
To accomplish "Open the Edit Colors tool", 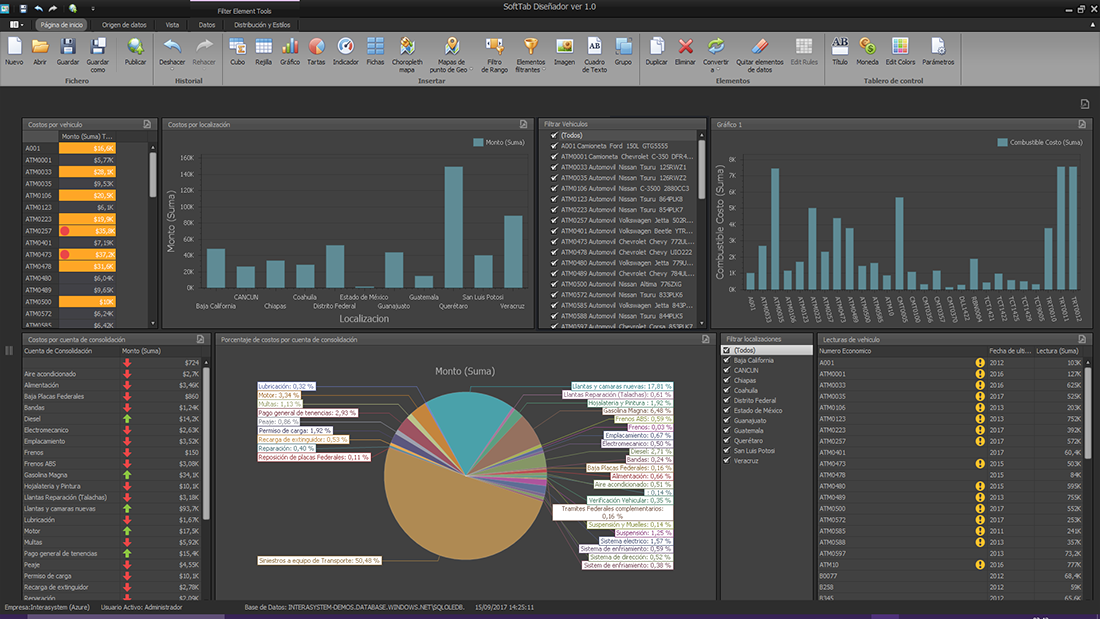I will tap(900, 52).
